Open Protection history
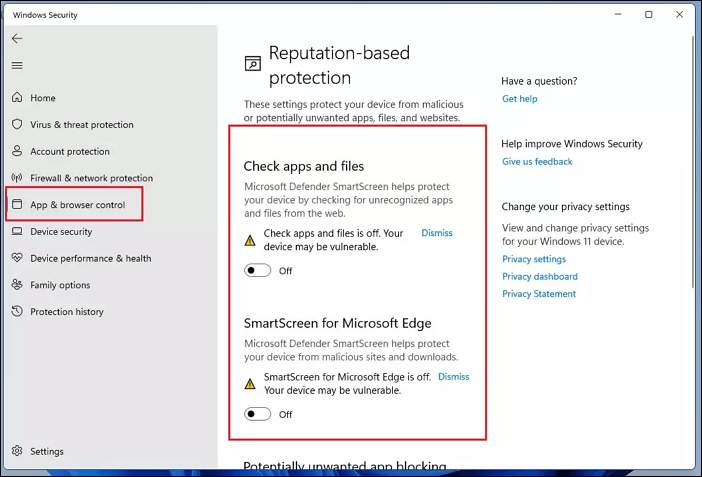The width and height of the screenshot is (702, 477). [67, 312]
